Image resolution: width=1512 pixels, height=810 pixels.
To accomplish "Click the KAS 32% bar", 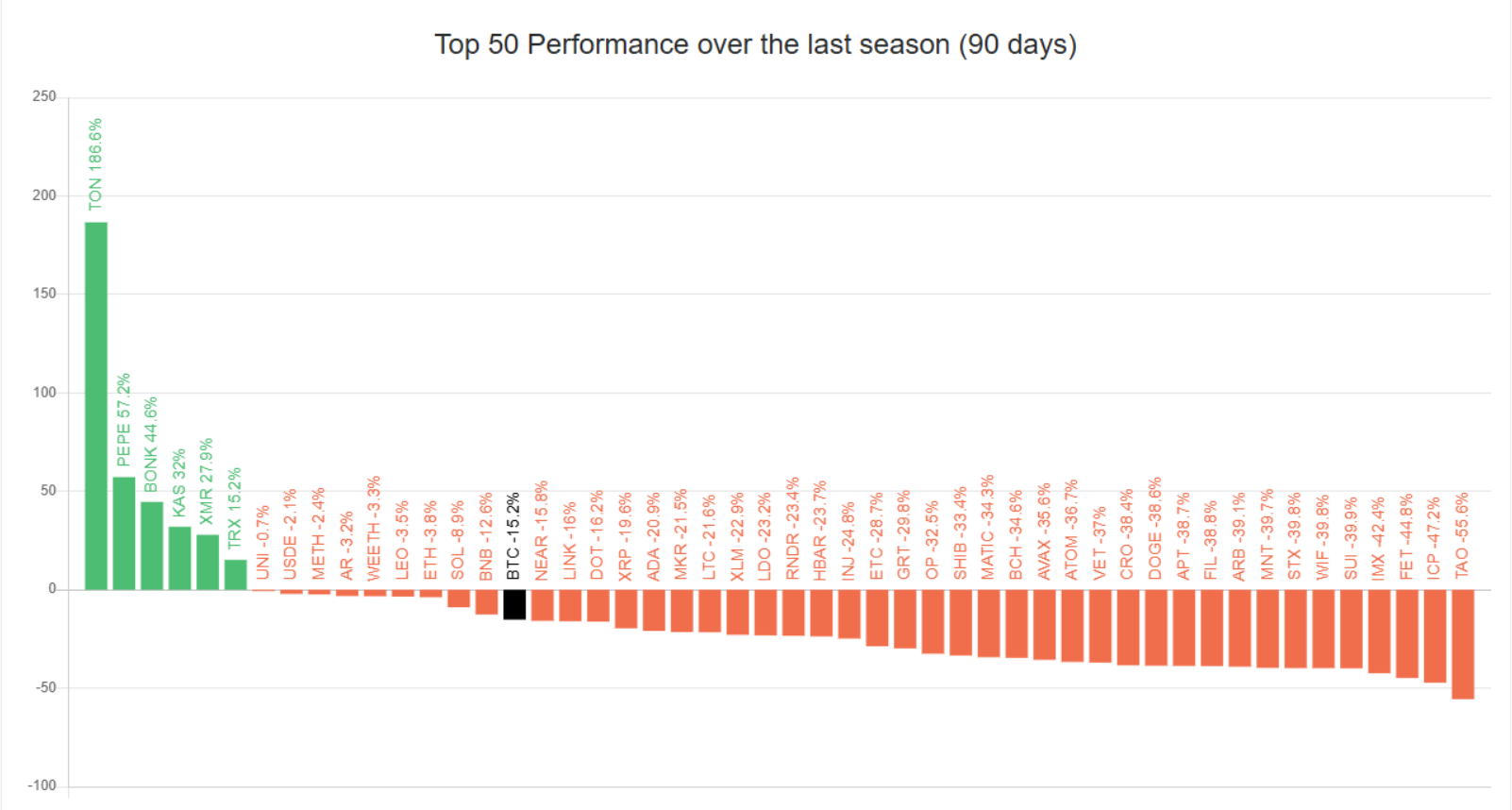I will (179, 558).
